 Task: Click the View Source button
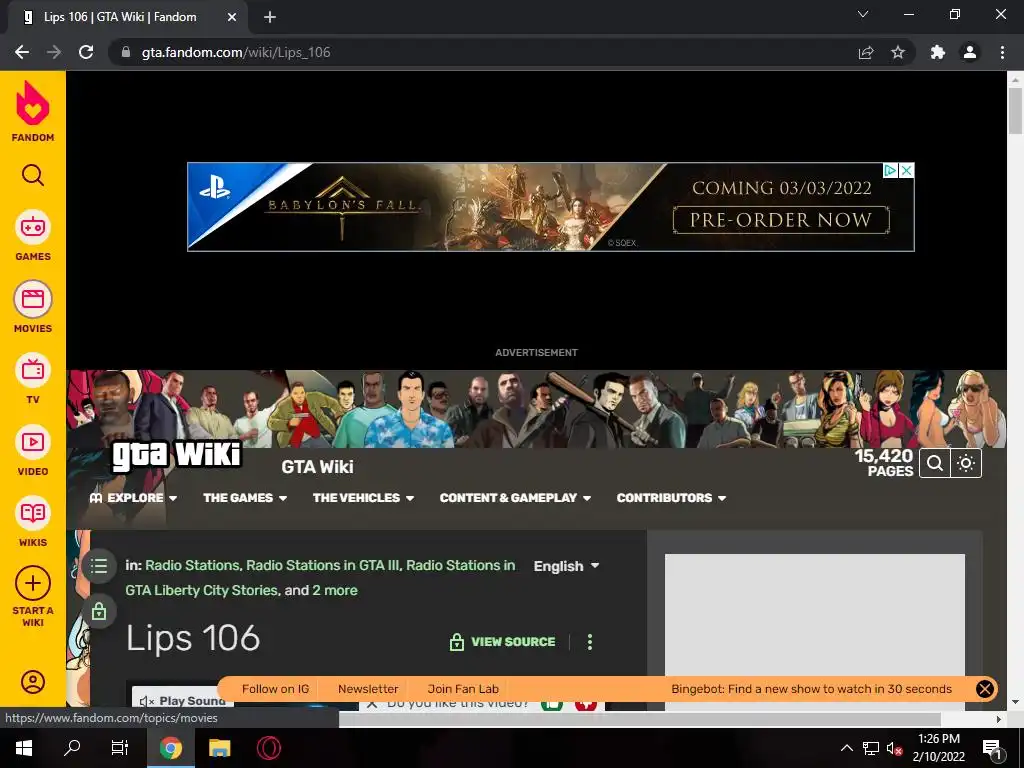click(x=502, y=642)
